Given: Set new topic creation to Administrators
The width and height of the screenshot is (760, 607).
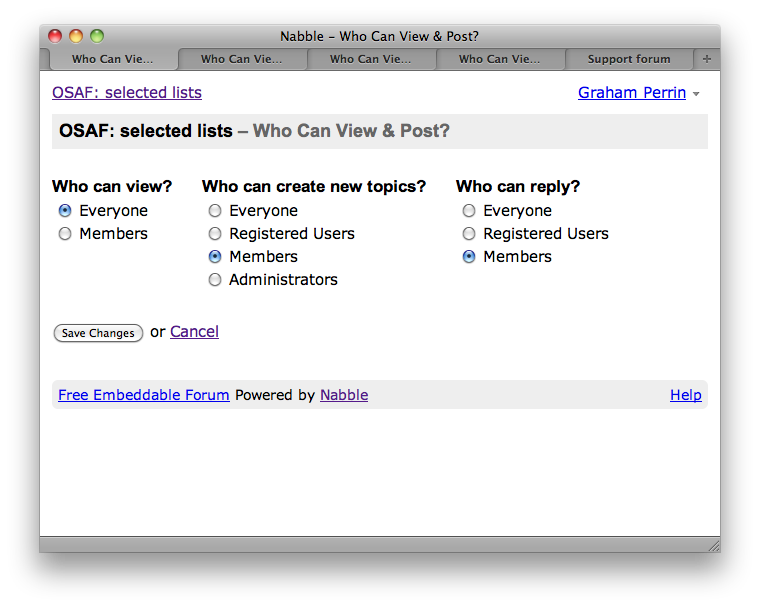Looking at the screenshot, I should [x=215, y=280].
